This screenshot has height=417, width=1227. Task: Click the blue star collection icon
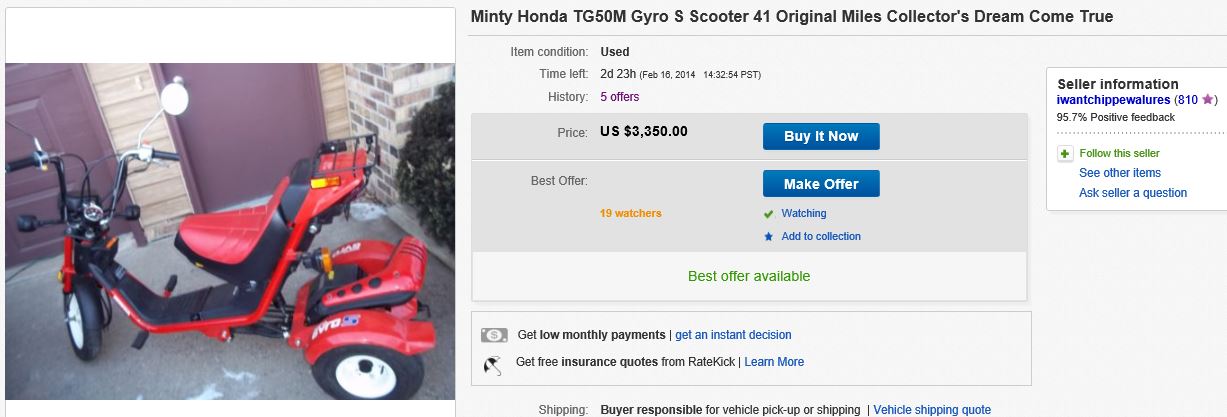click(768, 237)
